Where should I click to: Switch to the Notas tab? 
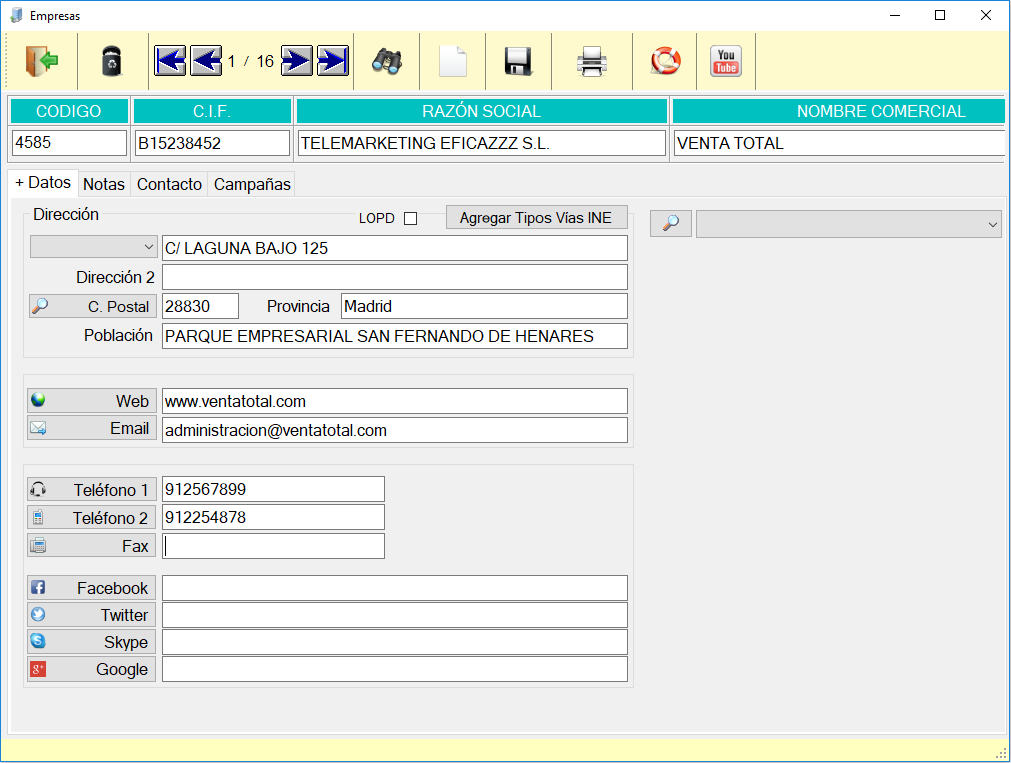[x=104, y=184]
